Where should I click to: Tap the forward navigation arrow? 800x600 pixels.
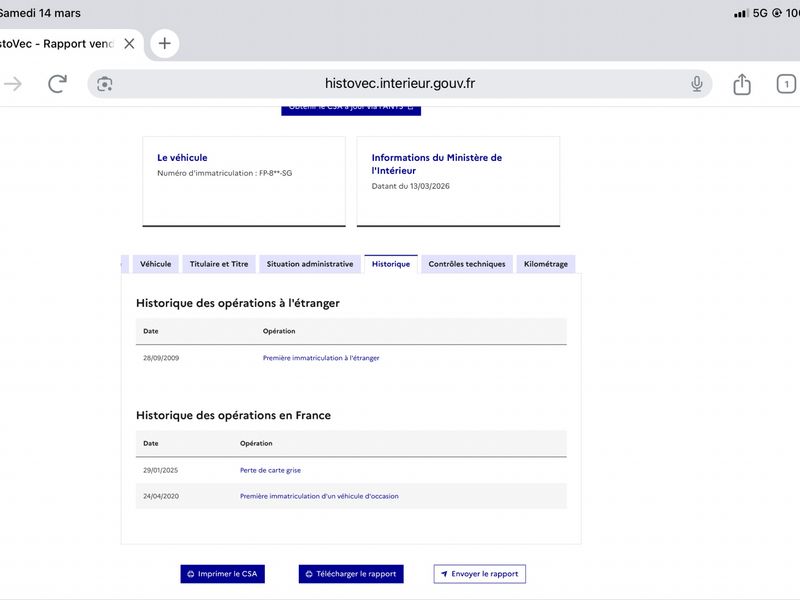pos(13,84)
